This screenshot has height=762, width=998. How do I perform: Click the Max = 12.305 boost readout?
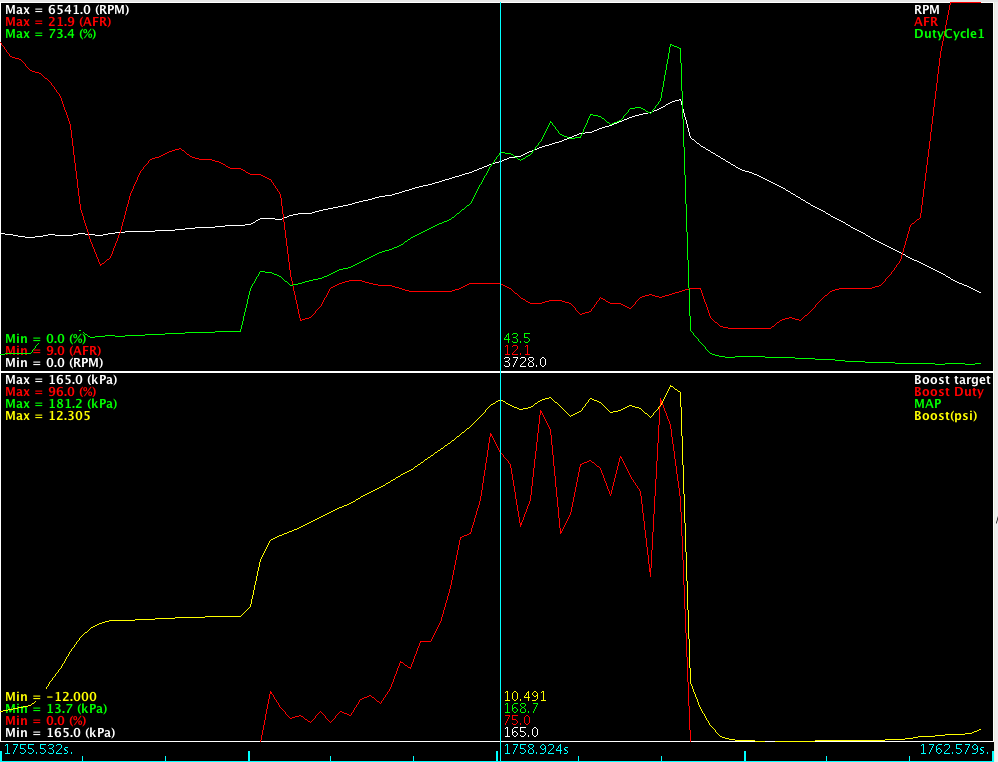(x=48, y=416)
